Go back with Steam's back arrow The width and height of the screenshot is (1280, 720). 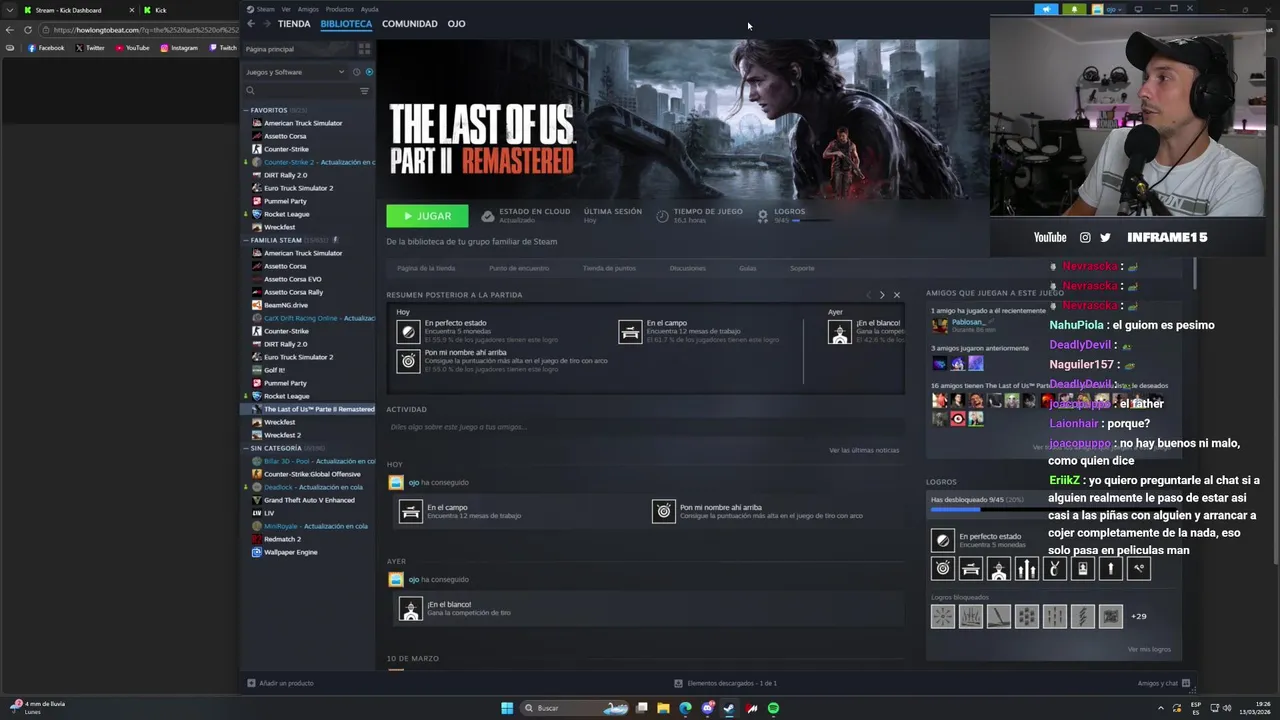251,23
